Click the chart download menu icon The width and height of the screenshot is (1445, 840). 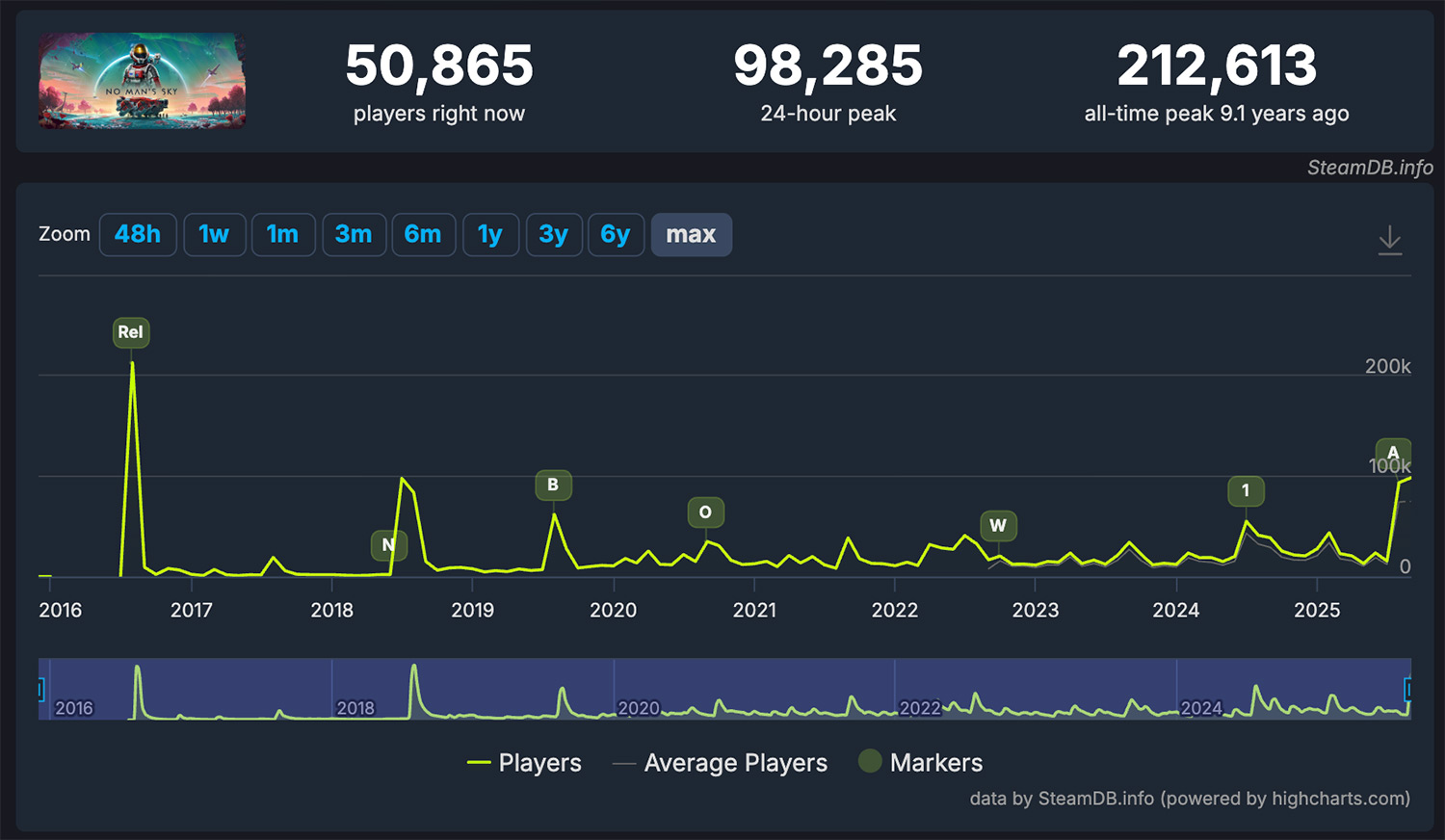coord(1389,240)
